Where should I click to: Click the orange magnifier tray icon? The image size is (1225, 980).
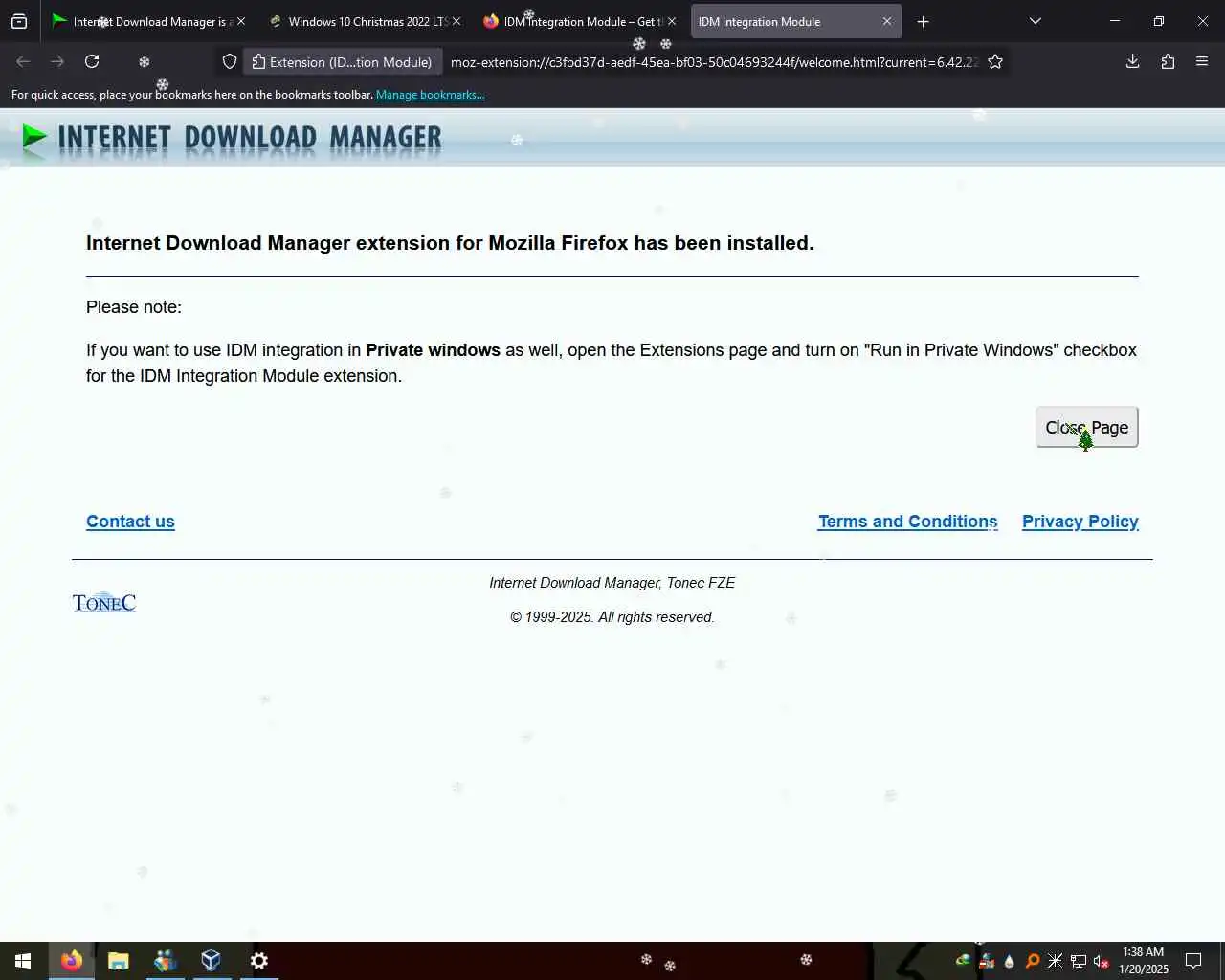(1033, 961)
